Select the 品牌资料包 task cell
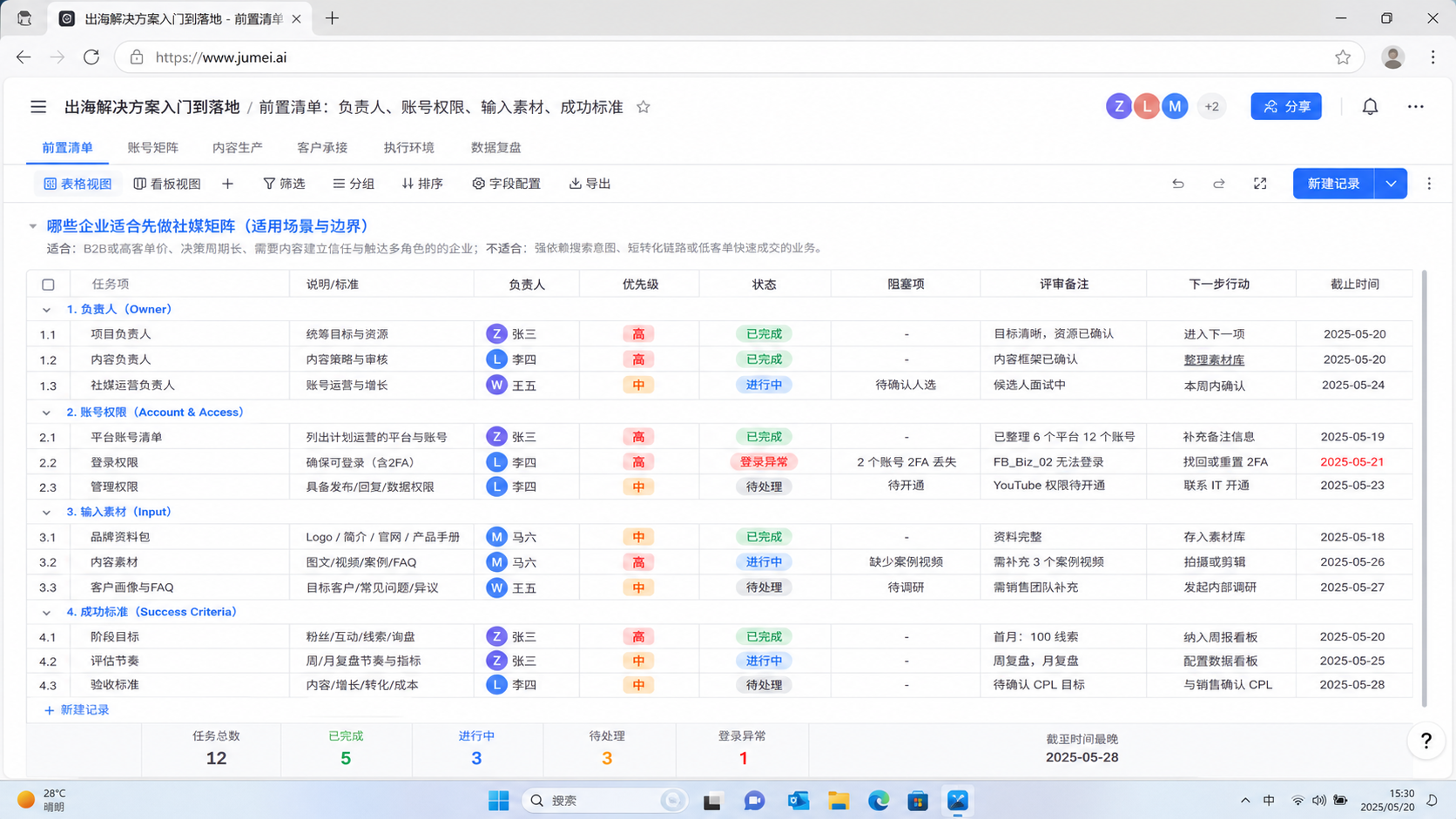This screenshot has width=1456, height=819. [x=120, y=537]
